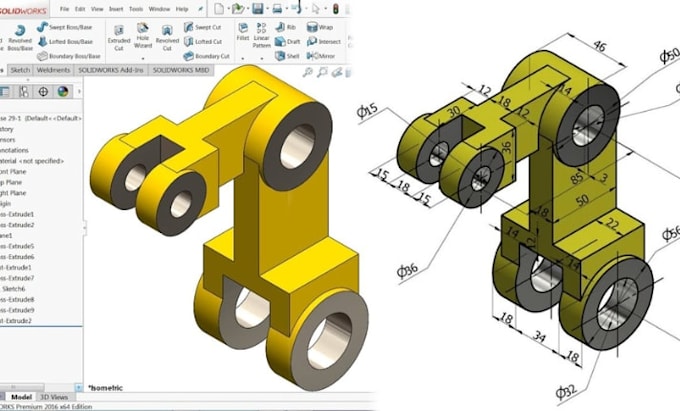
Task: Start the Linear Pattern tool
Action: point(262,35)
